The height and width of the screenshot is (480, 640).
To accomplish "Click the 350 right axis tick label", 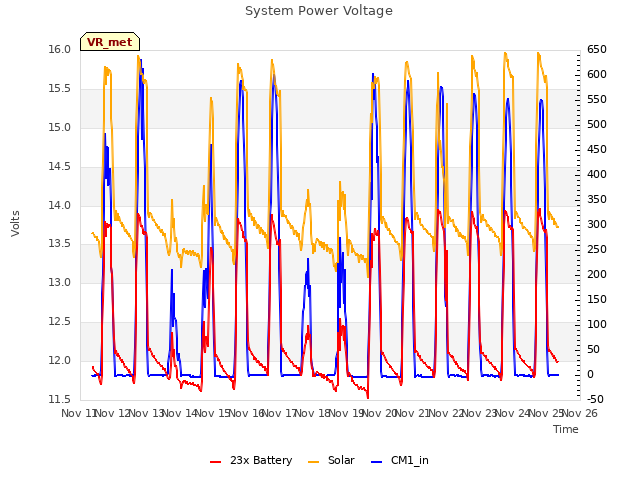I will pyautogui.click(x=597, y=199).
